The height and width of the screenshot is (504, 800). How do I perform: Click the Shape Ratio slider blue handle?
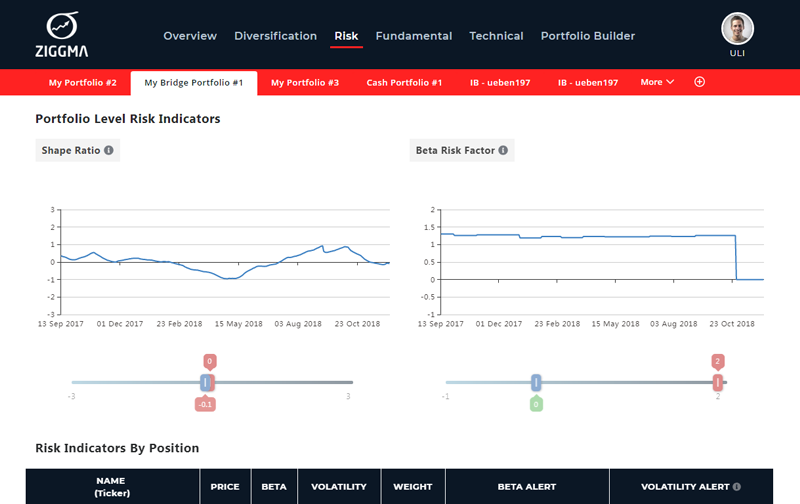point(205,382)
